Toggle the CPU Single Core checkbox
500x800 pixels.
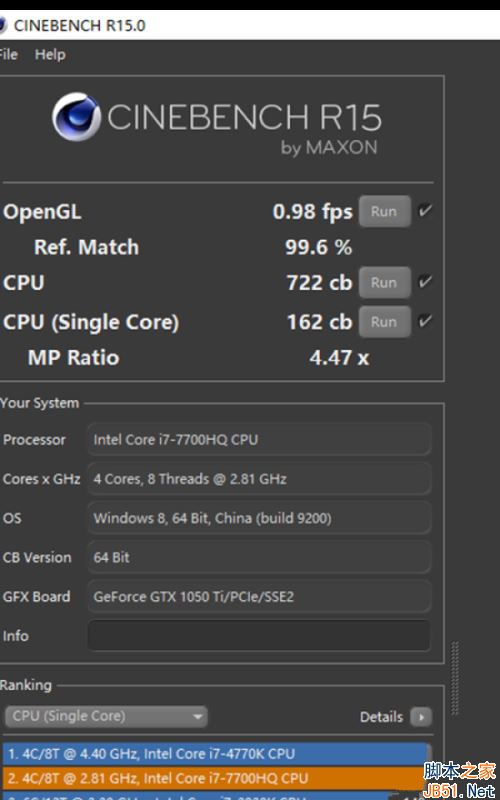pyautogui.click(x=425, y=321)
